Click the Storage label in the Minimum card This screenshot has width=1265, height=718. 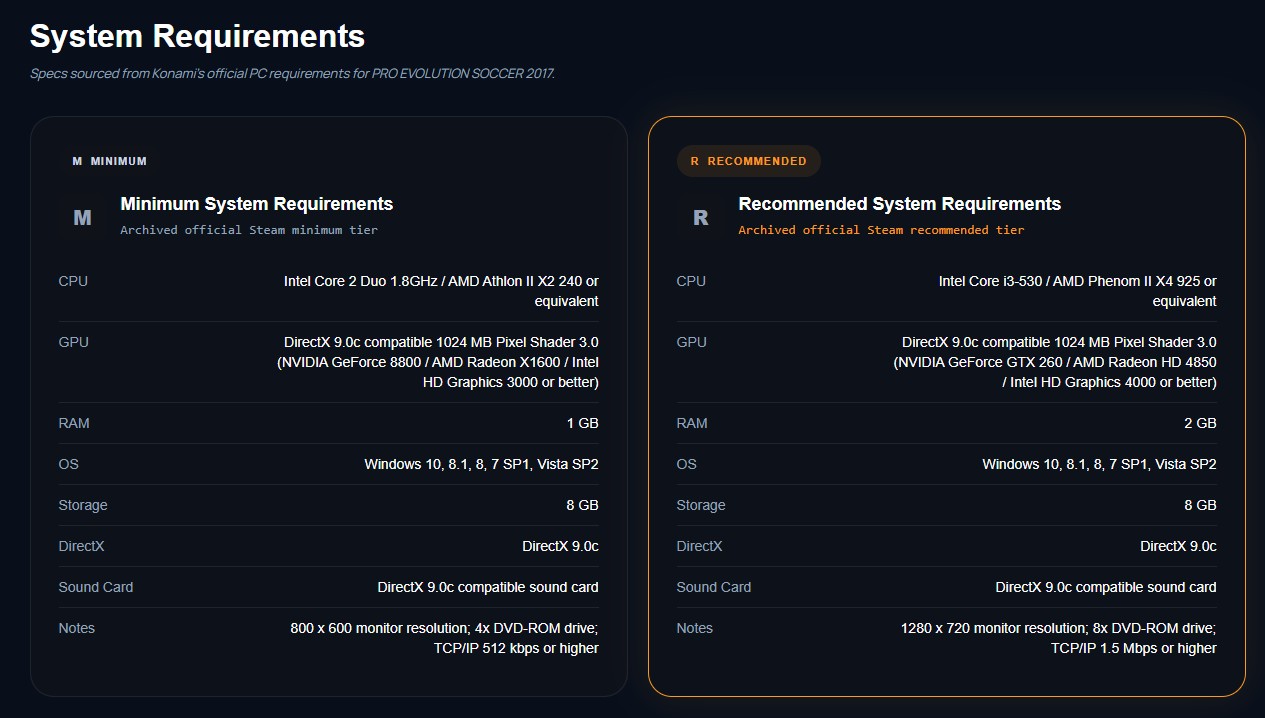coord(83,505)
